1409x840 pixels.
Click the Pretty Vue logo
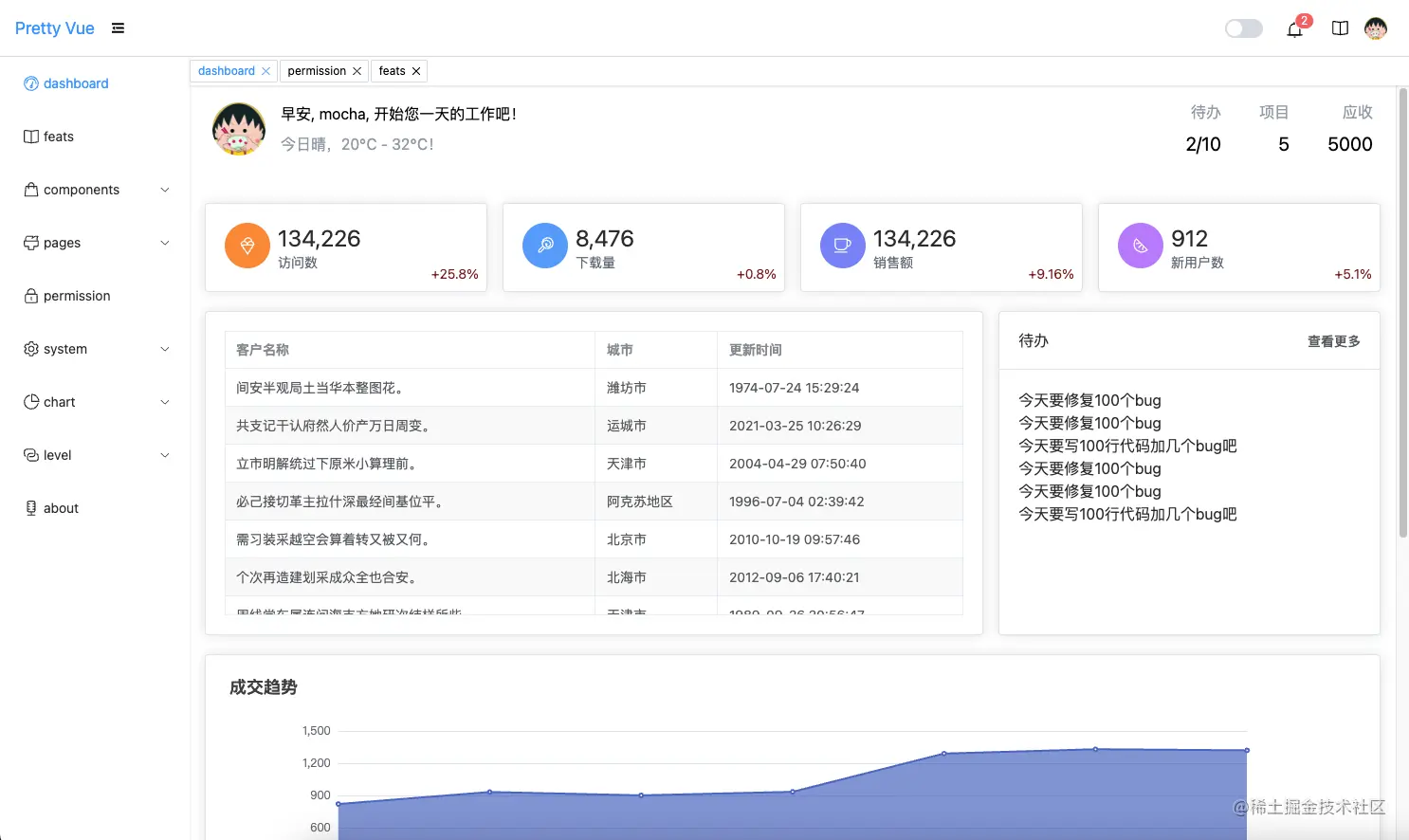pos(54,27)
